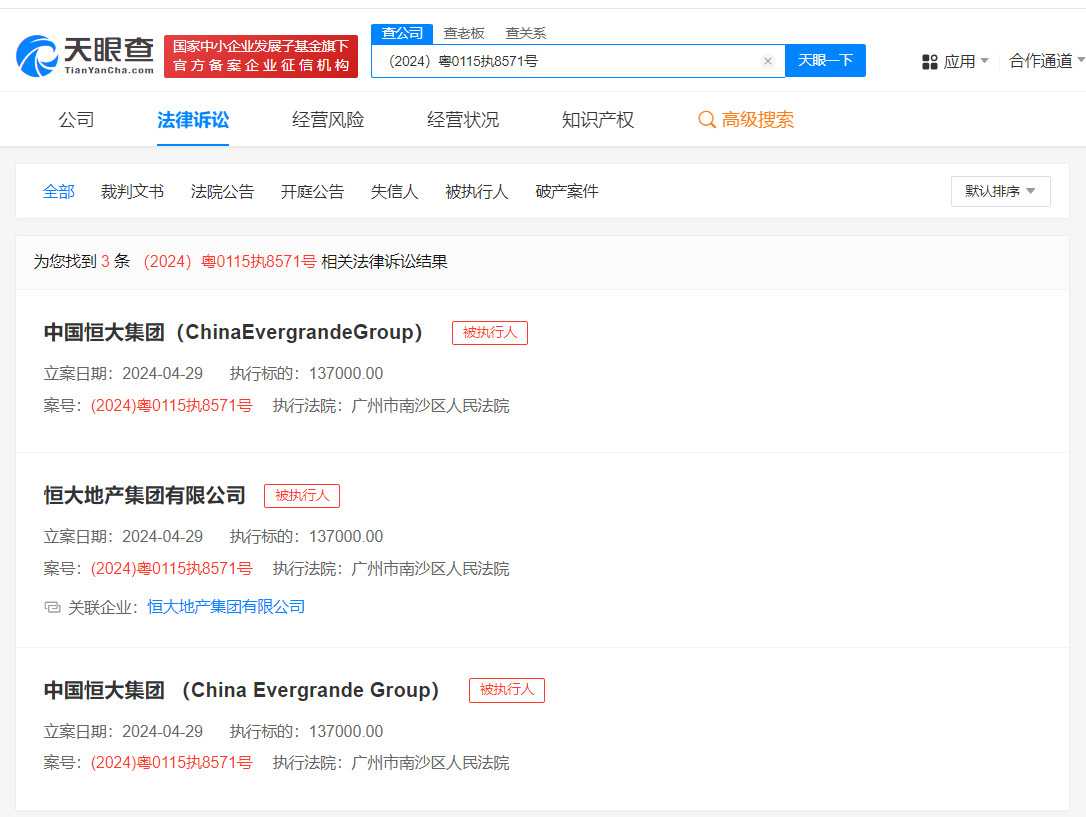This screenshot has height=817, width=1086.
Task: Click 被执行人 tag beside 恒大地产集团有限公司 title
Action: [x=302, y=496]
